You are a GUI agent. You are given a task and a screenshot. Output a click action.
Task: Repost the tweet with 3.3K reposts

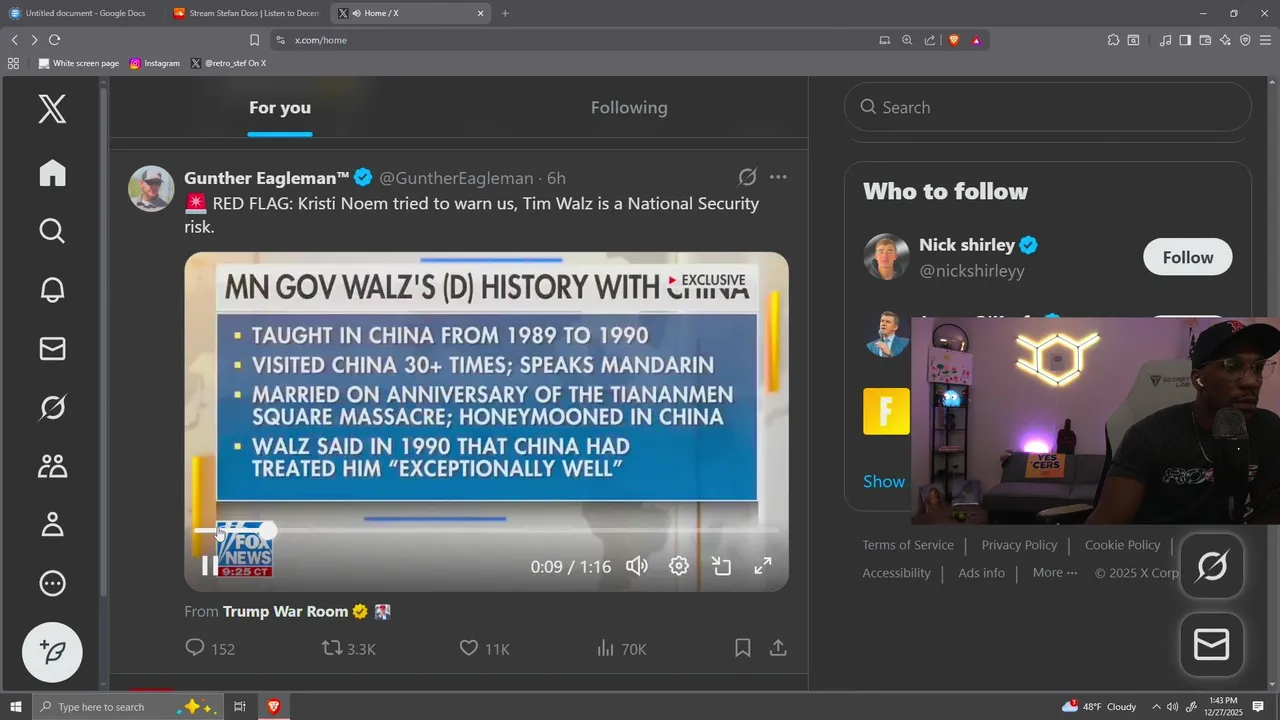[x=348, y=648]
